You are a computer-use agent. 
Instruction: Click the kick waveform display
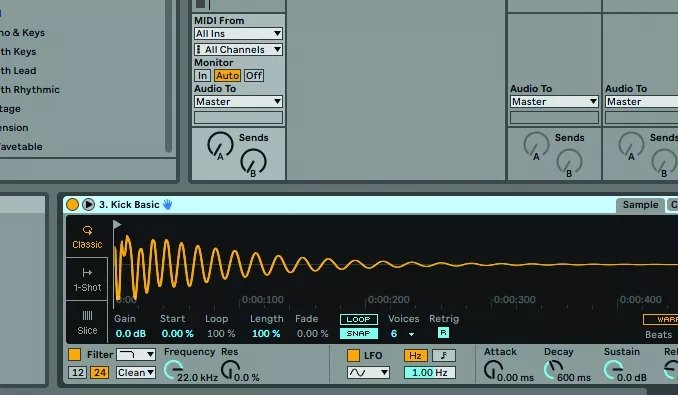pos(396,264)
